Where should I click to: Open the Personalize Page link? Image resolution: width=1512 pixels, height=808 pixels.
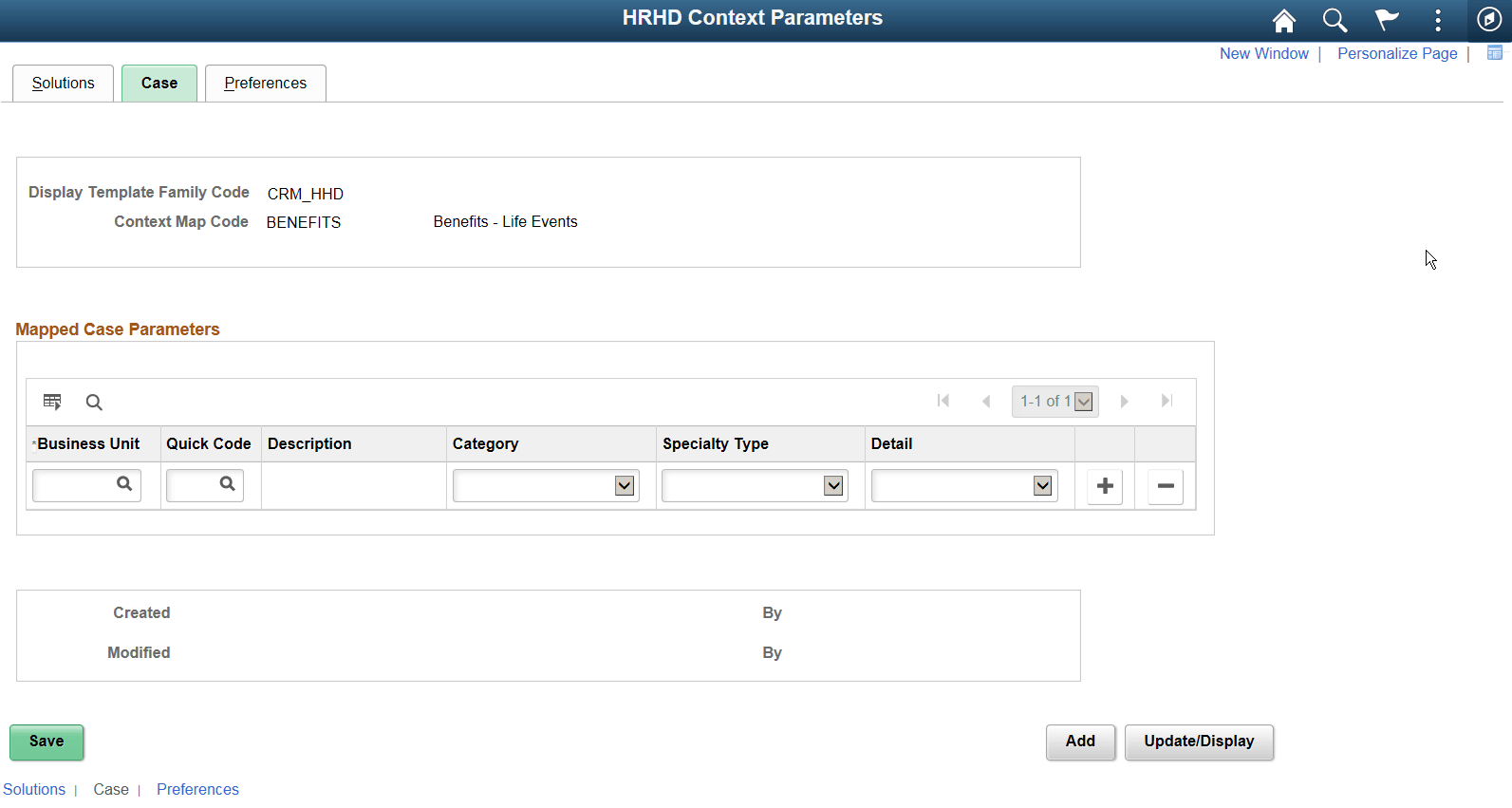pyautogui.click(x=1397, y=54)
